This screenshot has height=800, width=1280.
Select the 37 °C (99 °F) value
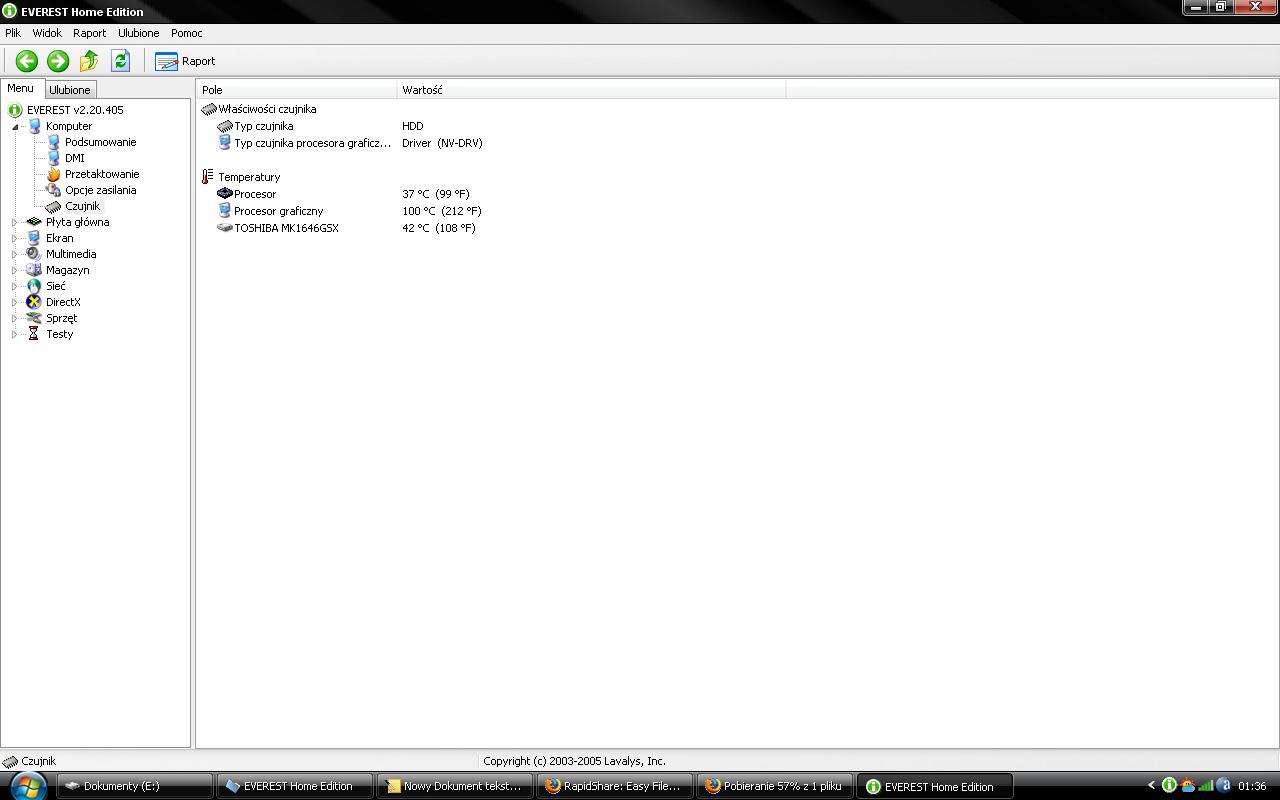[436, 194]
